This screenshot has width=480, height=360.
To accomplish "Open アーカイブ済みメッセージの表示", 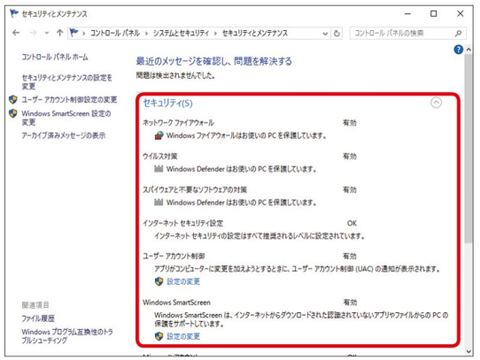I will 64,135.
